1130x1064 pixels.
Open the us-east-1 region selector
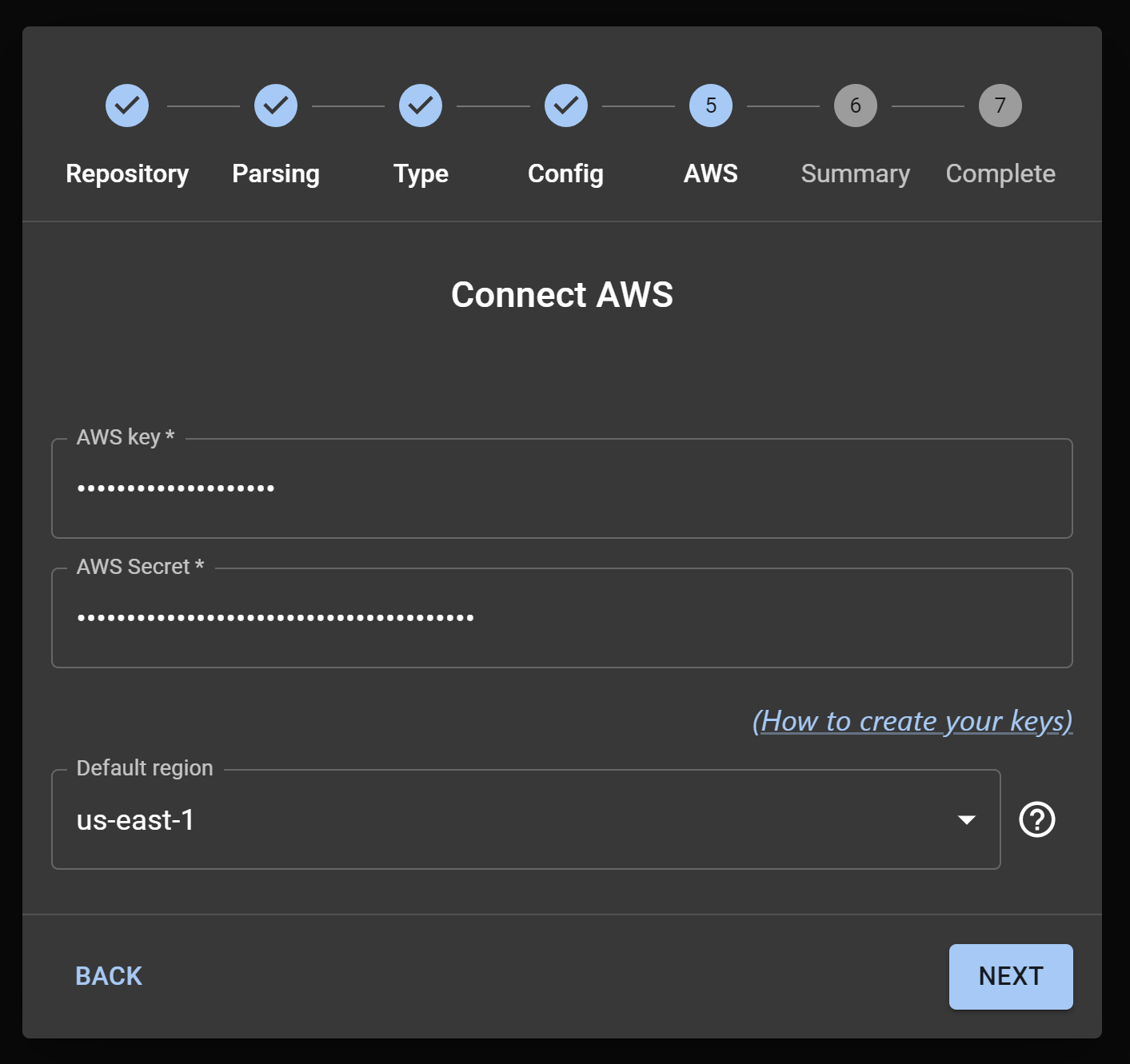pyautogui.click(x=526, y=819)
